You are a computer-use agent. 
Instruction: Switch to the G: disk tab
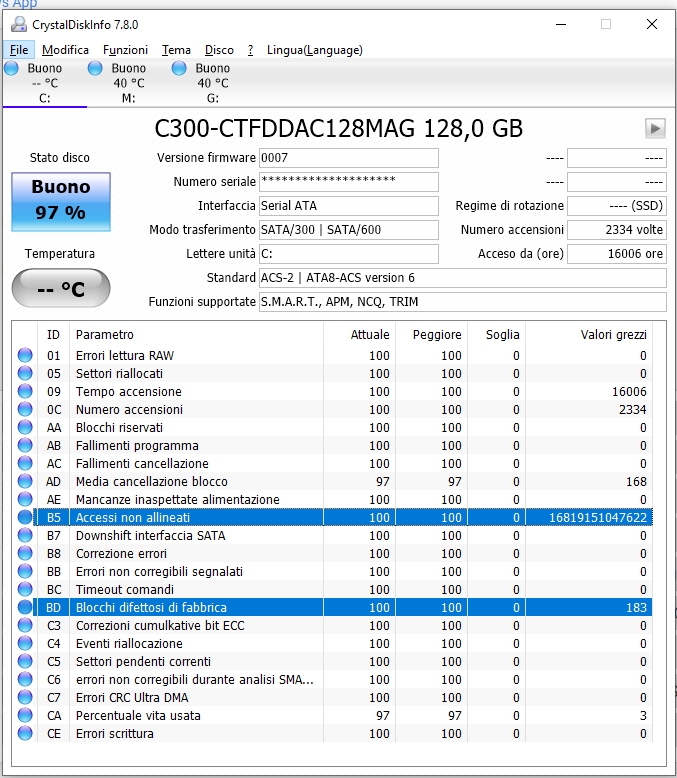[212, 83]
